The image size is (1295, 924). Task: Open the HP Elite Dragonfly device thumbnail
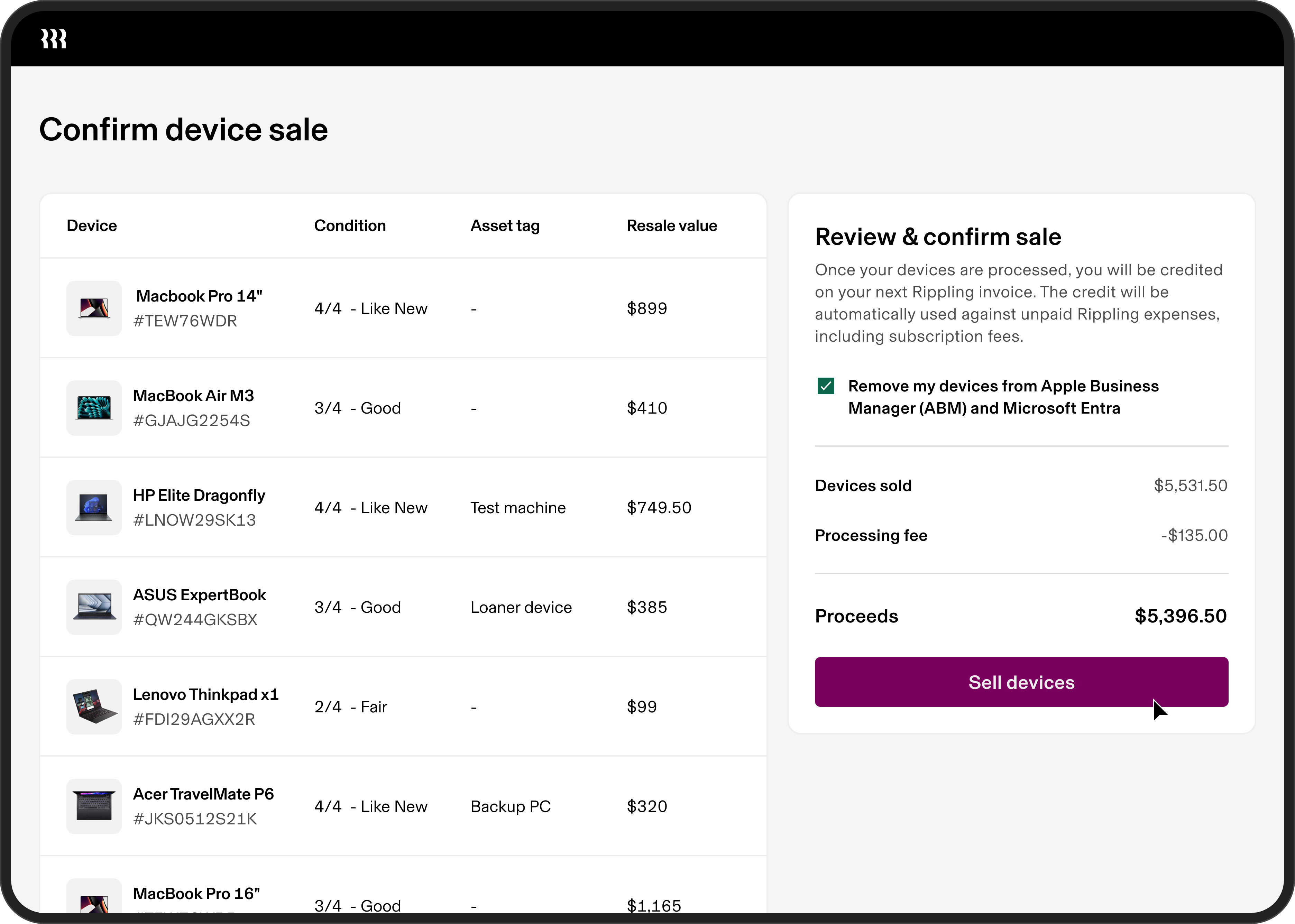pos(94,507)
